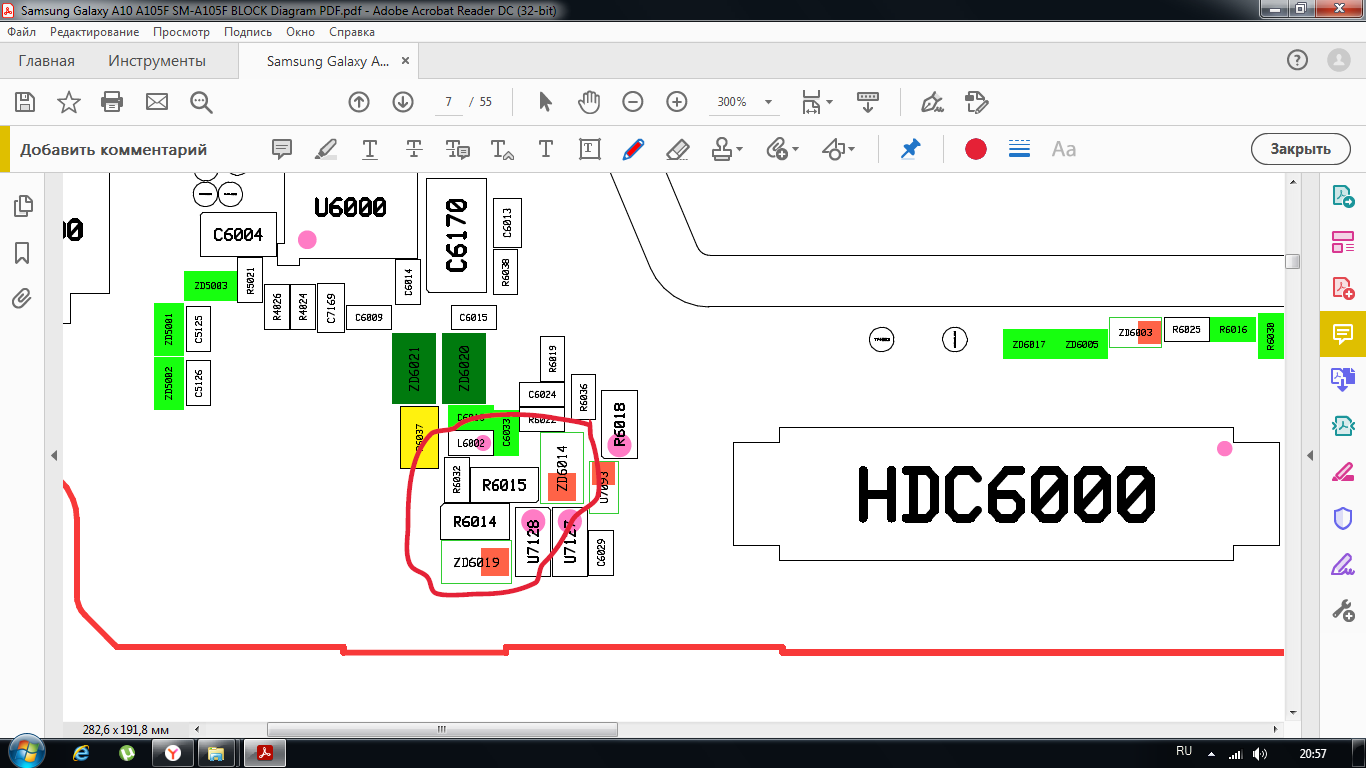1366x768 pixels.
Task: Click the stamp tool icon
Action: (722, 149)
